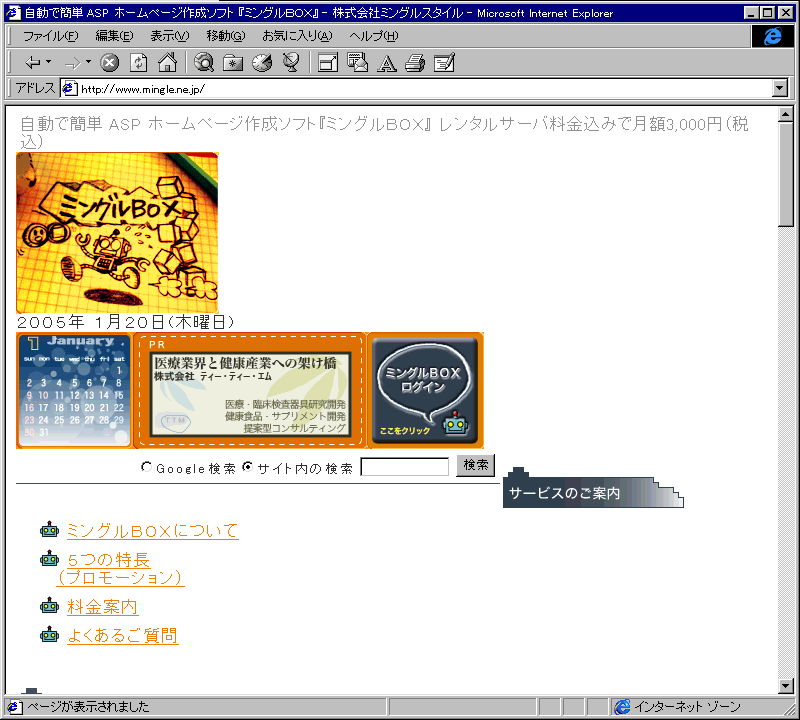This screenshot has width=800, height=720.
Task: Open the Channels satellite dish icon
Action: 291,63
